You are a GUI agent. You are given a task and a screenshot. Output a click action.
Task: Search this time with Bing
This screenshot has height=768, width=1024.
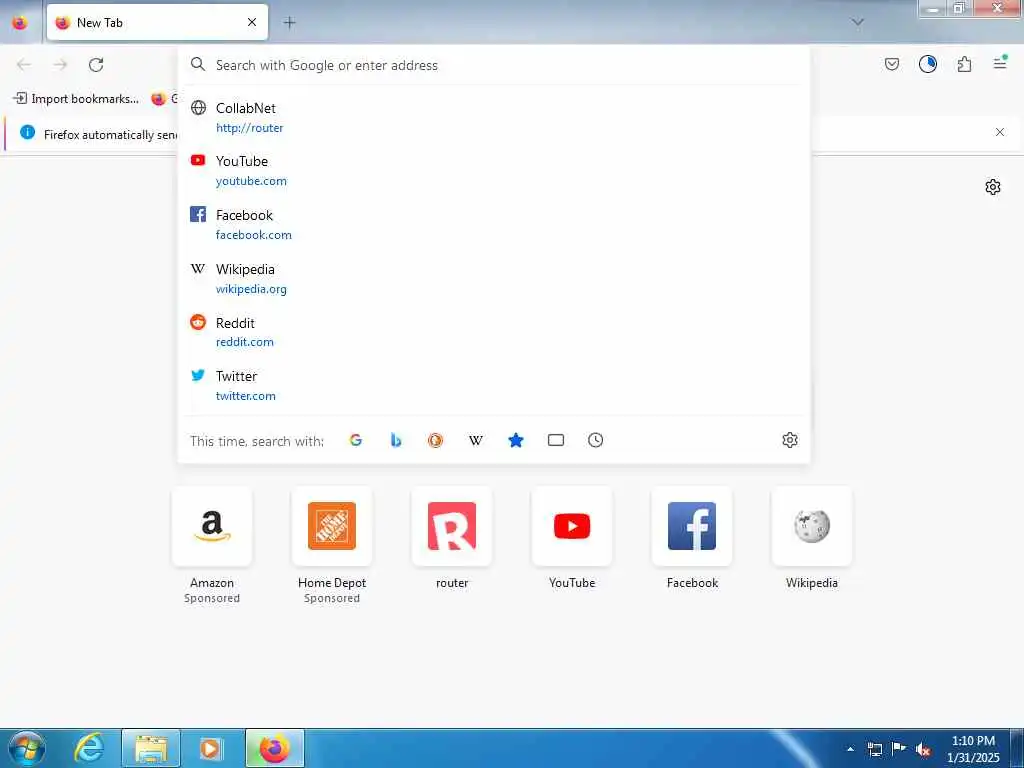[396, 440]
